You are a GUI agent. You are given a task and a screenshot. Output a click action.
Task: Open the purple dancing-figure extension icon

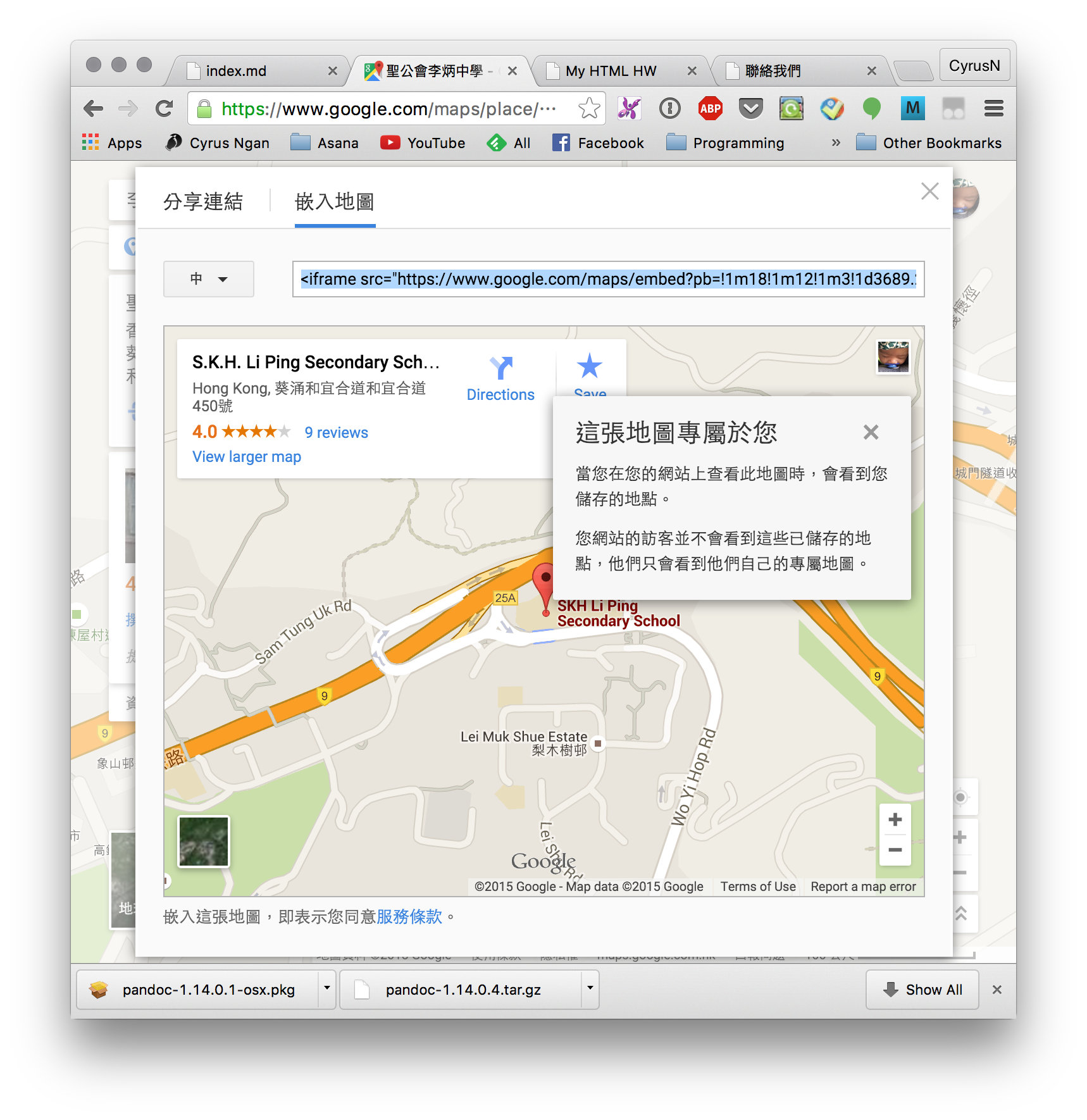(x=629, y=109)
